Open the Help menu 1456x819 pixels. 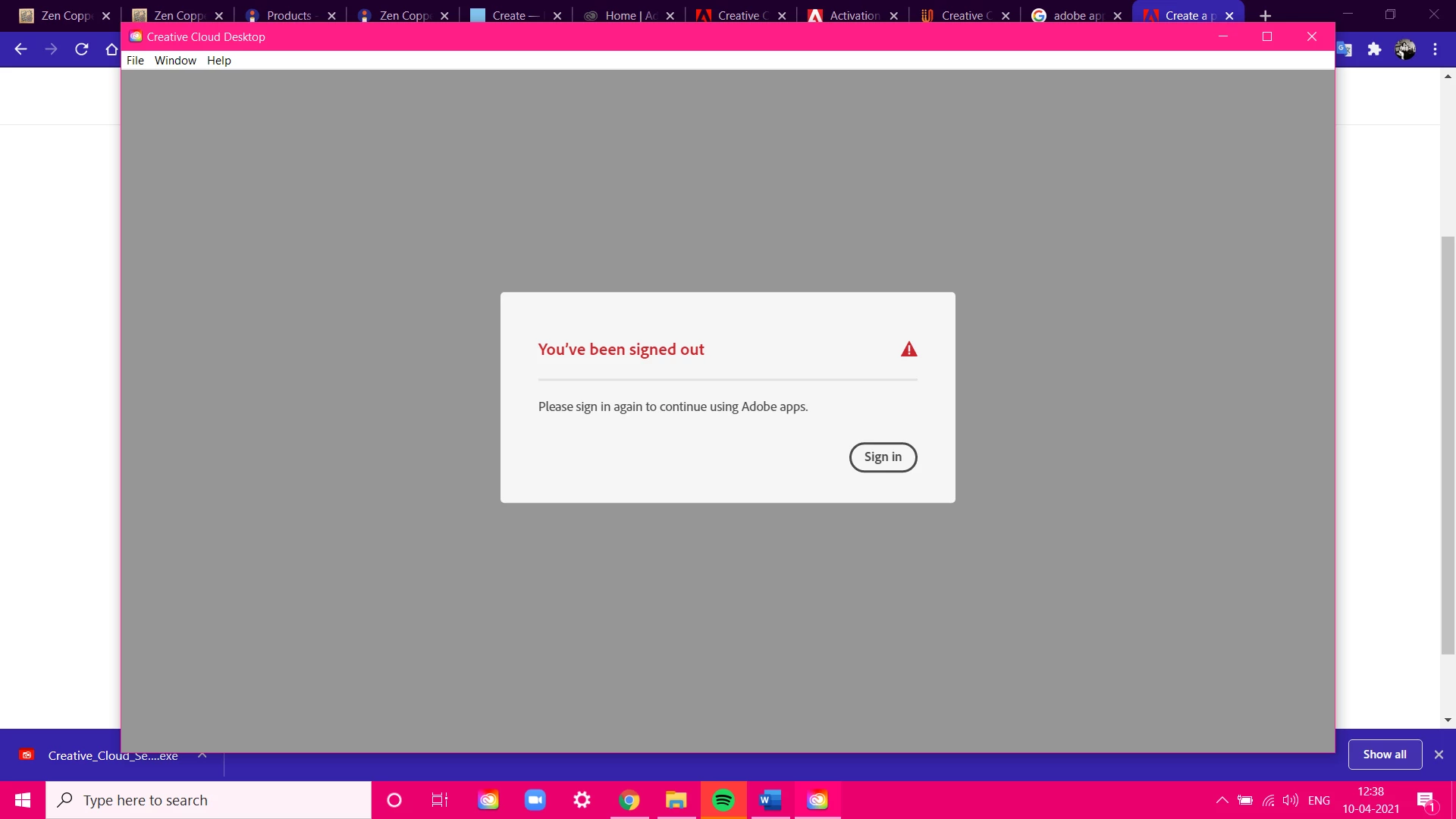click(x=218, y=61)
